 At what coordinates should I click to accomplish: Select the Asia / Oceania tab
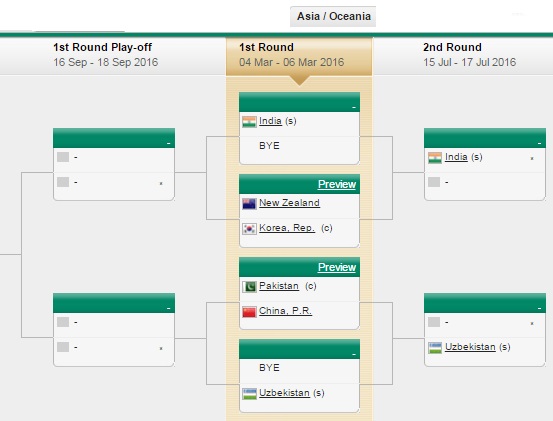pyautogui.click(x=333, y=16)
